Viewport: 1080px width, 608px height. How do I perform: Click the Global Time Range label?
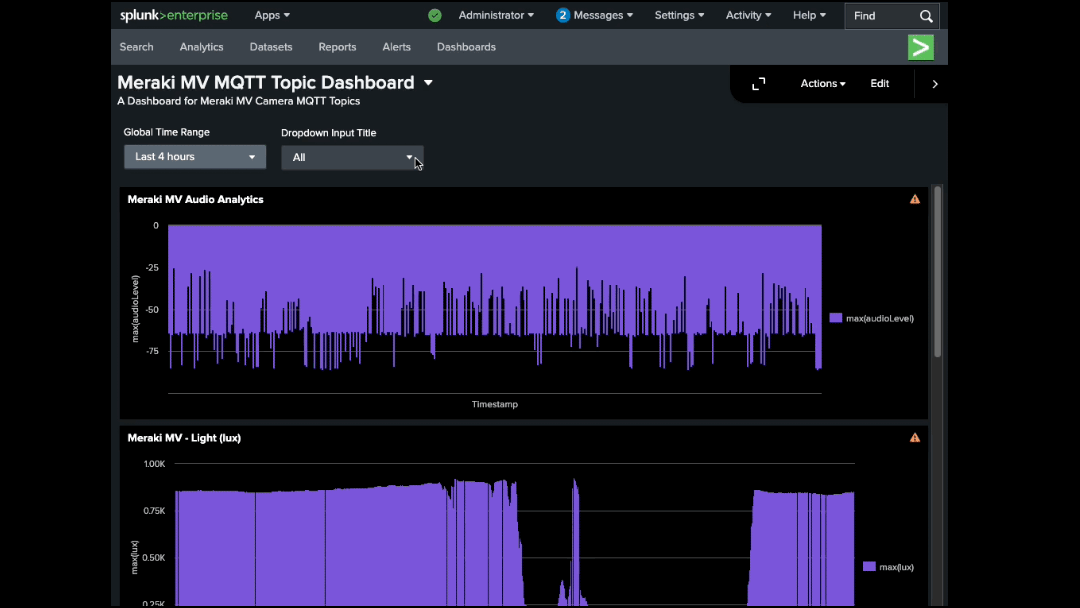click(167, 132)
